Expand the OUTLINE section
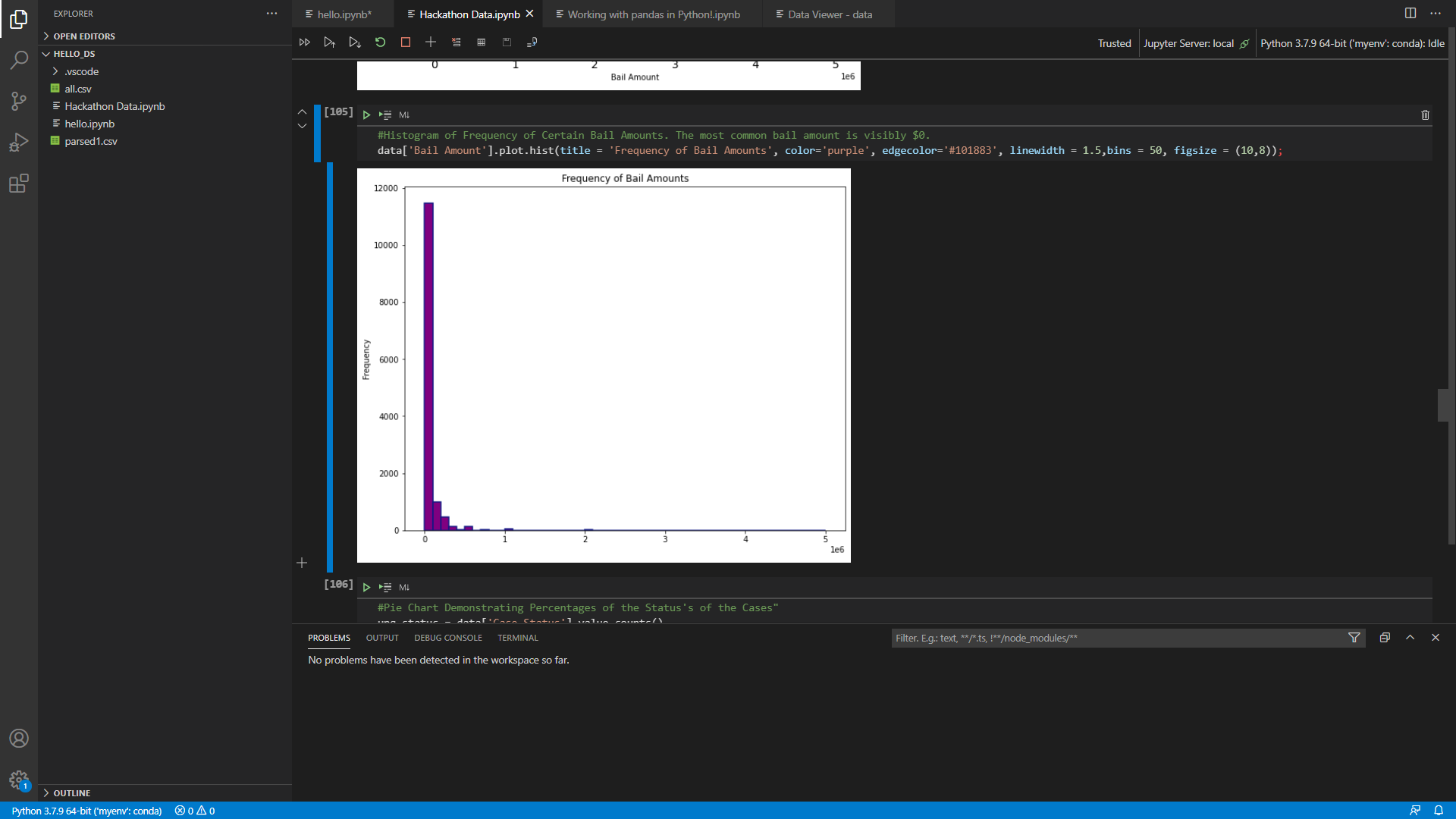This screenshot has width=1456, height=819. (x=71, y=792)
